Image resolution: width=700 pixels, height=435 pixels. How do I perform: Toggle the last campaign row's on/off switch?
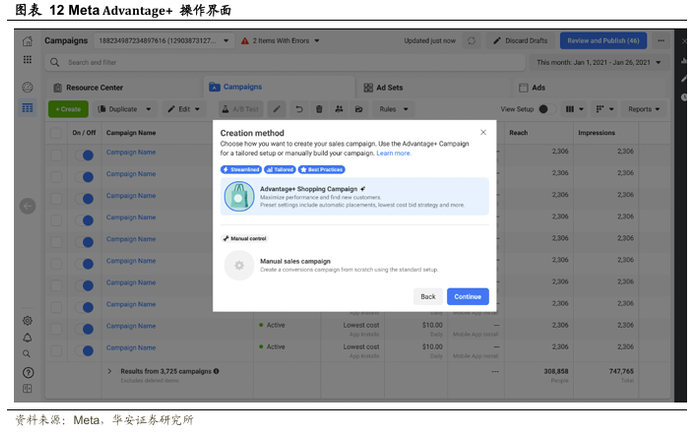coord(84,351)
